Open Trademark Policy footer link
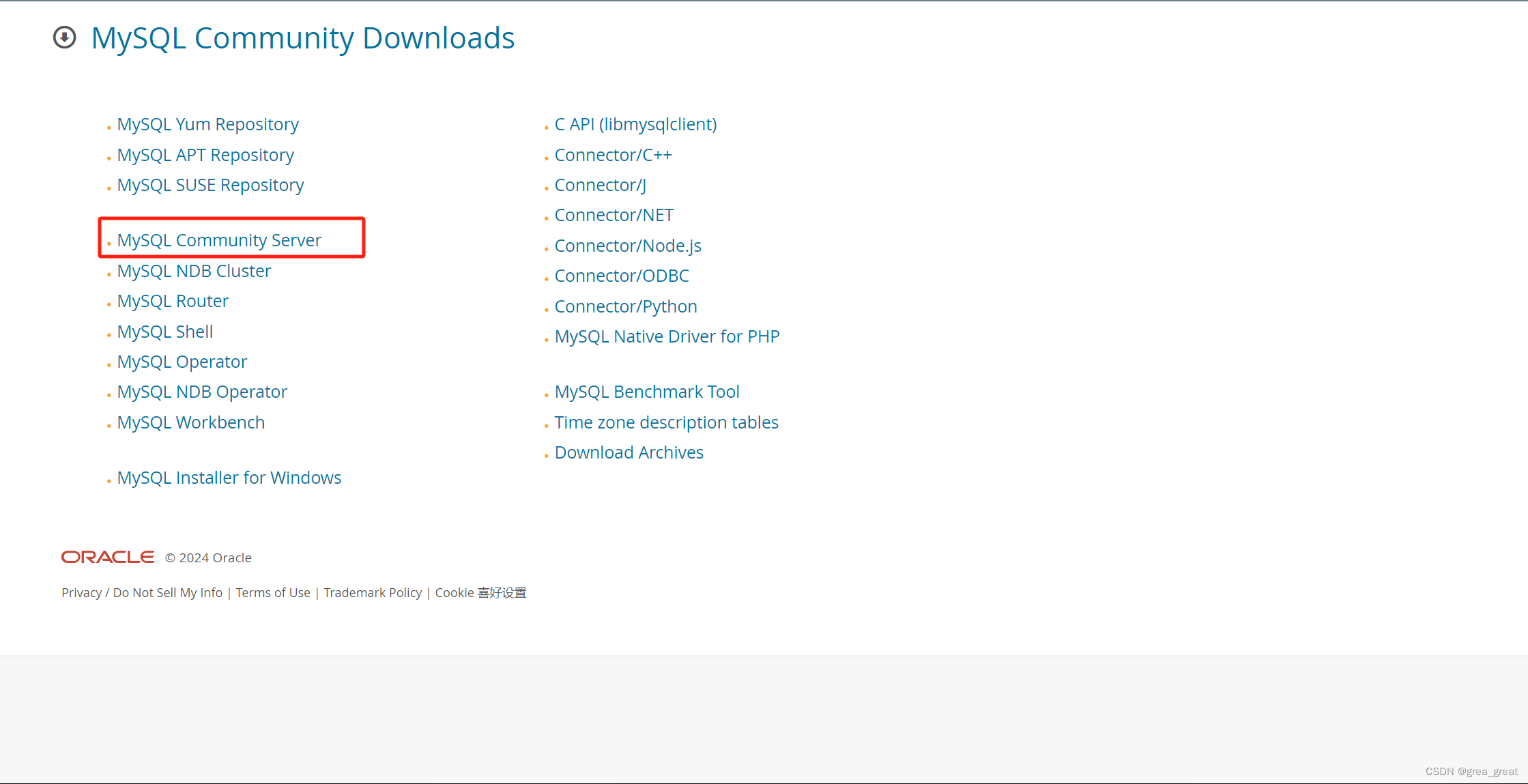The width and height of the screenshot is (1528, 784). click(x=373, y=592)
